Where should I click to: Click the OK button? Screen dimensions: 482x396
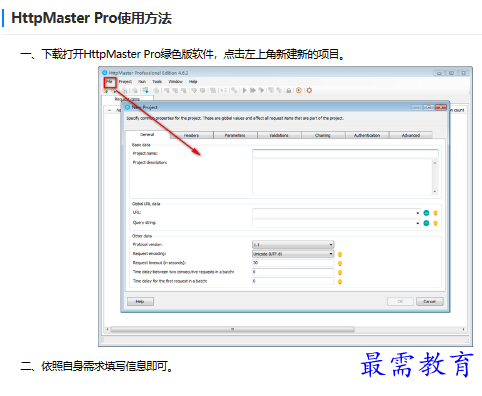400,301
